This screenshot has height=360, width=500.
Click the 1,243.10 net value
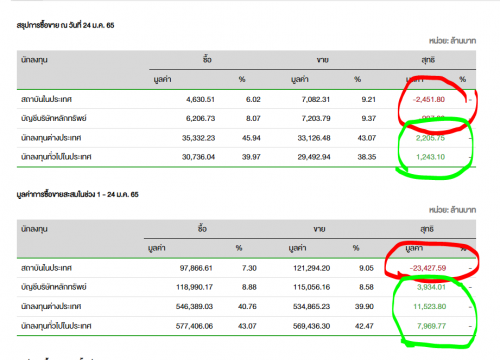(x=430, y=157)
